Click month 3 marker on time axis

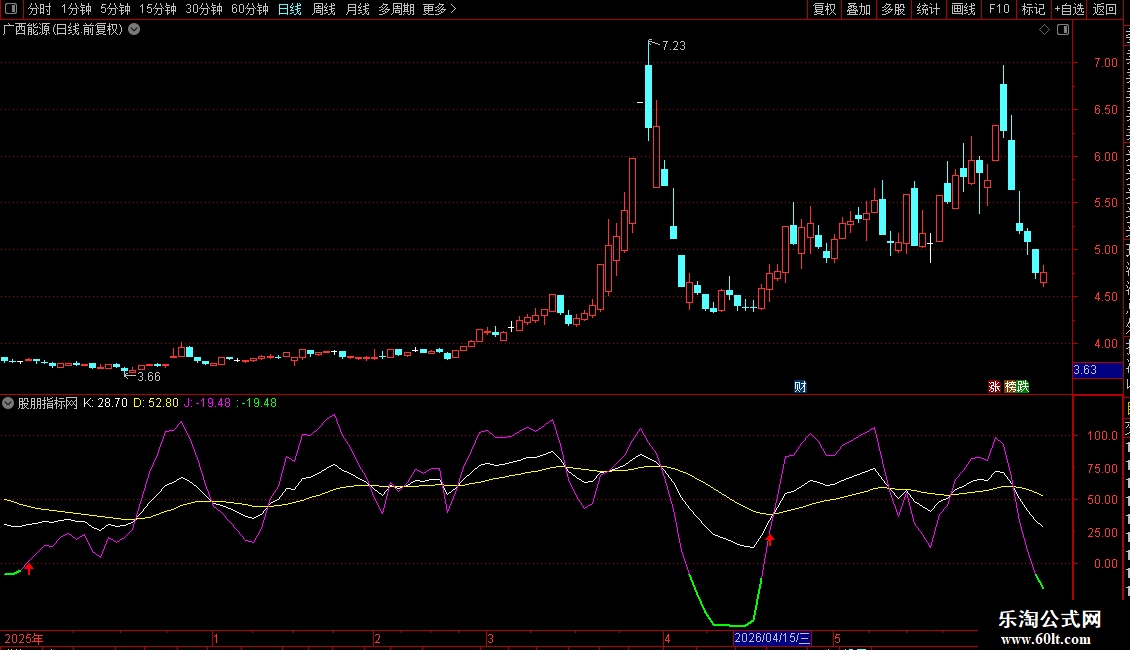tap(490, 638)
